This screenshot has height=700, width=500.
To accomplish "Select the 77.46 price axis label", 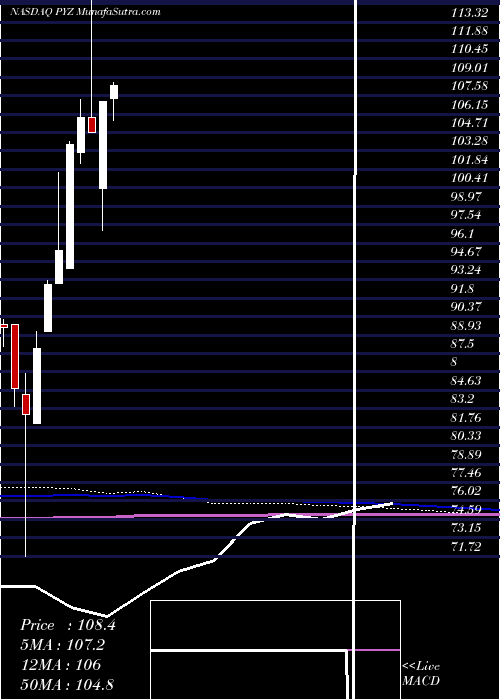I will point(467,473).
